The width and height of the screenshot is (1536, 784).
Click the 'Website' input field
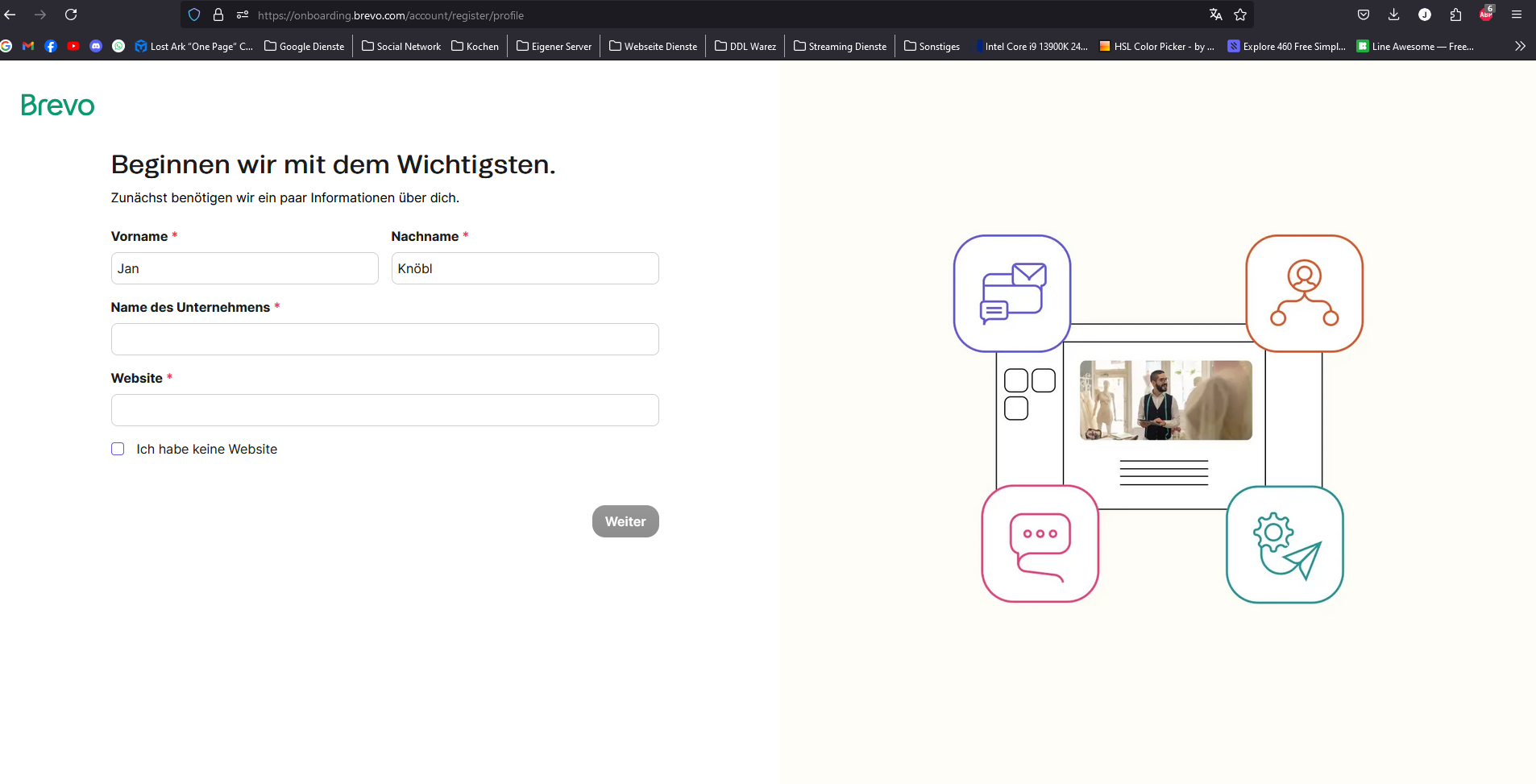[385, 410]
